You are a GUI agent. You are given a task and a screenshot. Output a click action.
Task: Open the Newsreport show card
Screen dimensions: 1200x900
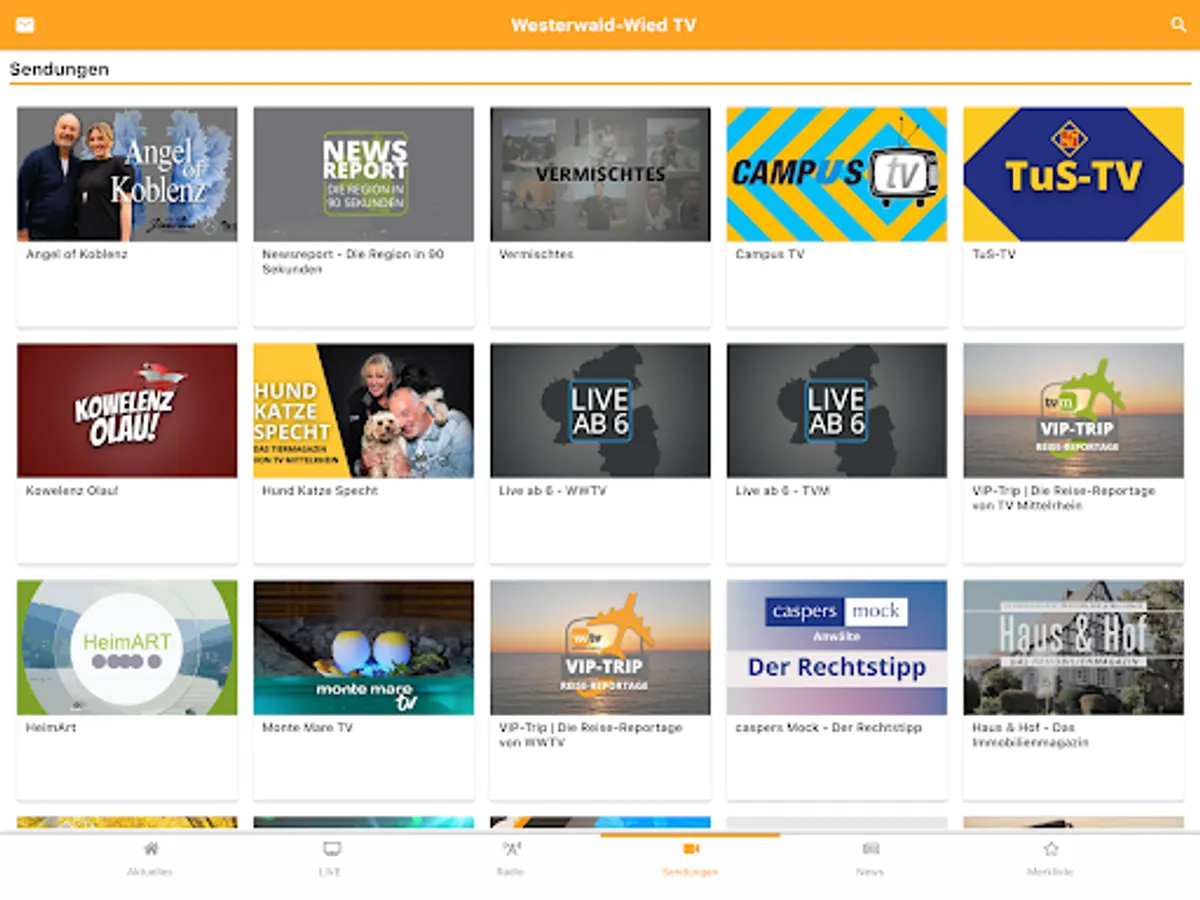coord(364,216)
